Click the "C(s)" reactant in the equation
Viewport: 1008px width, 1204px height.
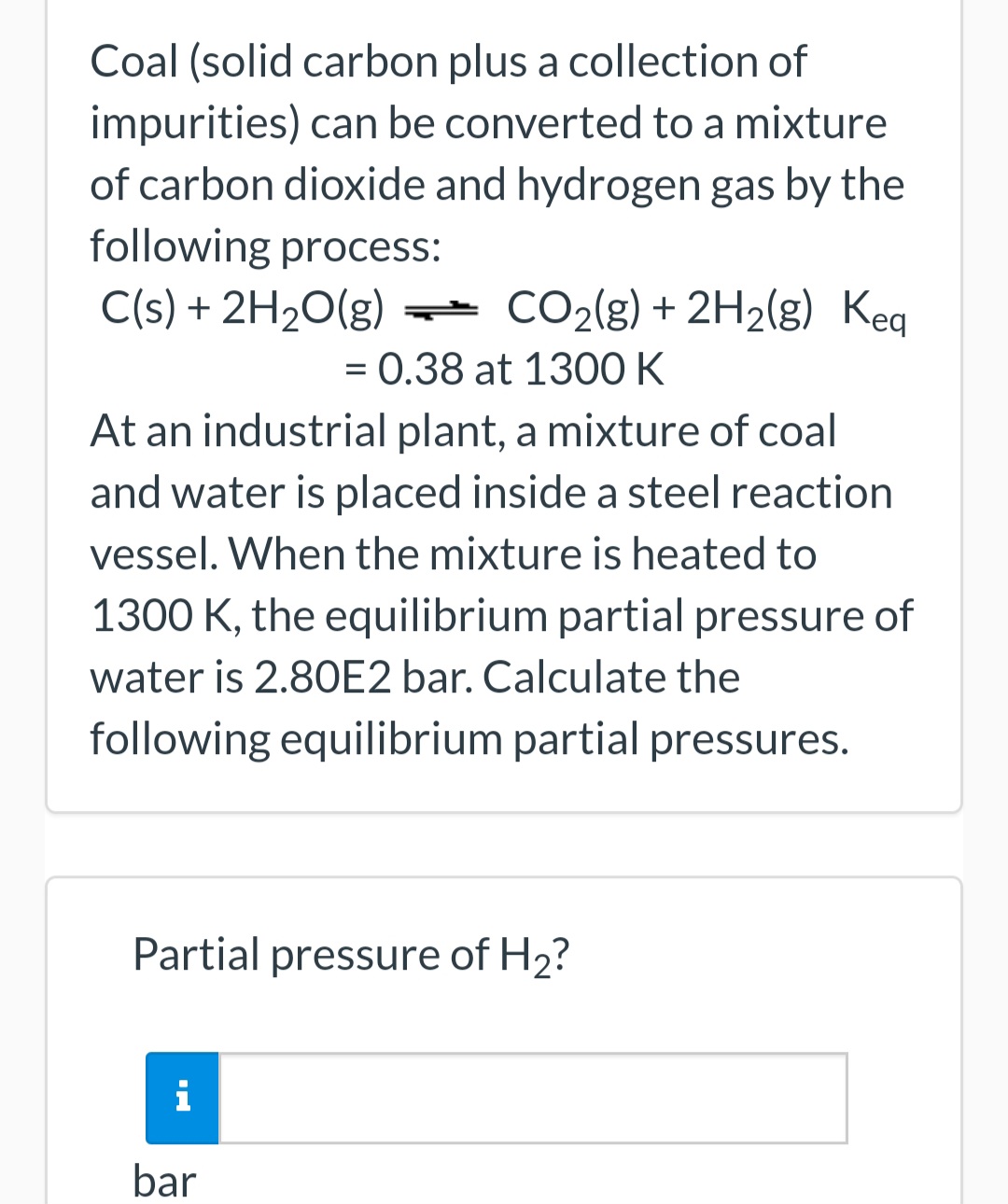(x=137, y=311)
